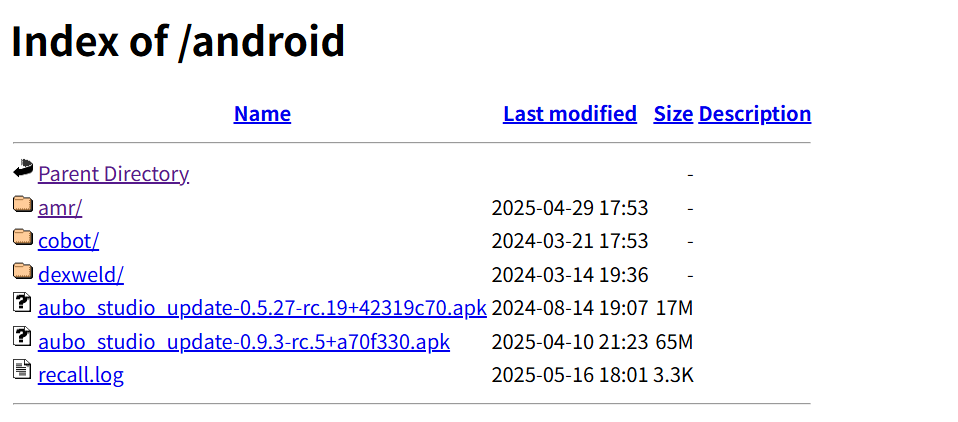
Task: Open the cobot/ directory
Action: (x=68, y=241)
